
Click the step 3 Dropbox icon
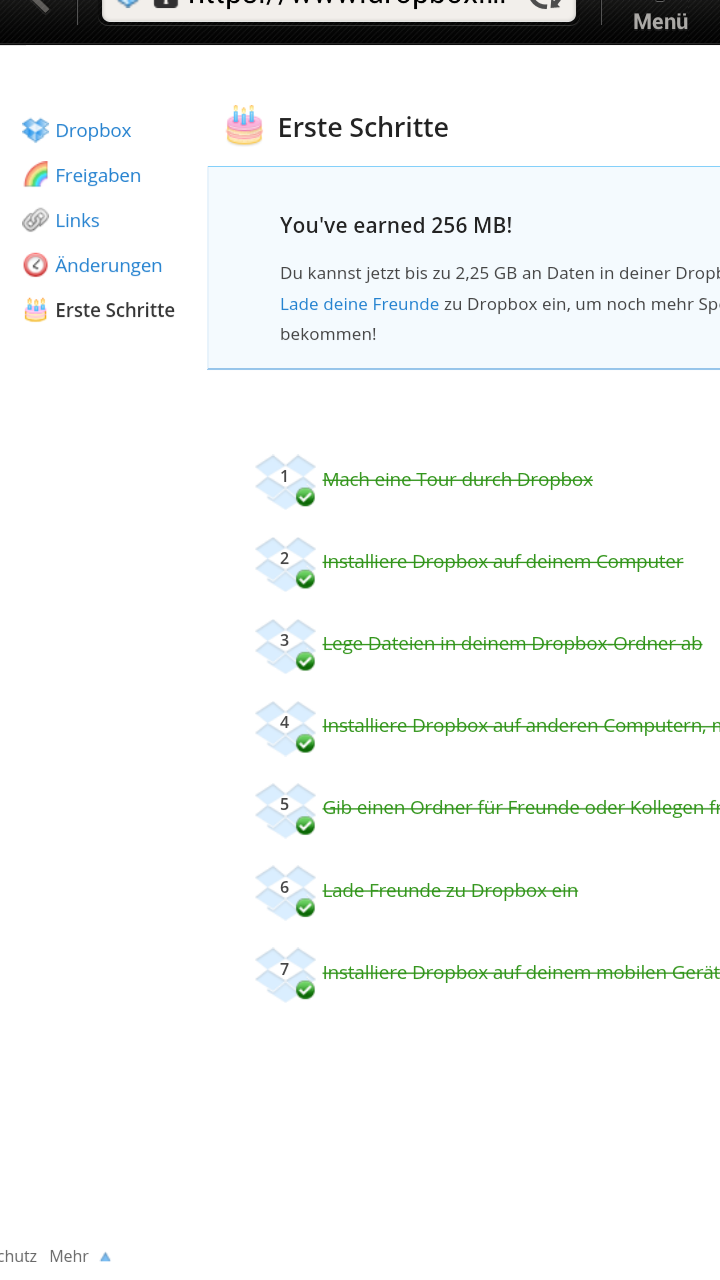[x=286, y=645]
